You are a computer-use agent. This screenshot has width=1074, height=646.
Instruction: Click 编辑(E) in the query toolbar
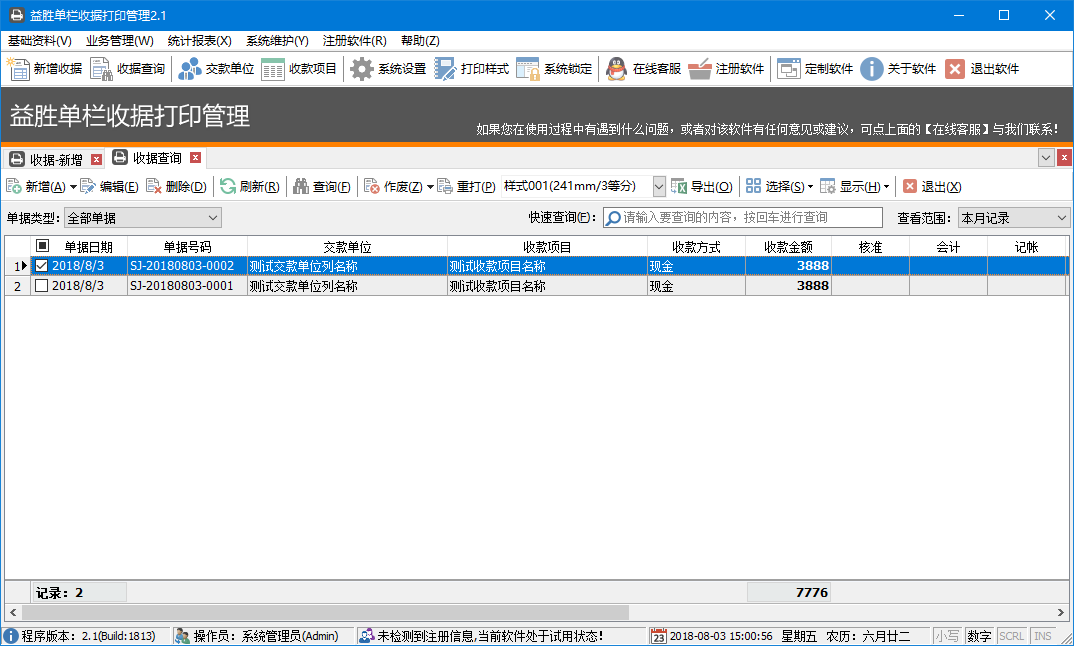point(110,186)
